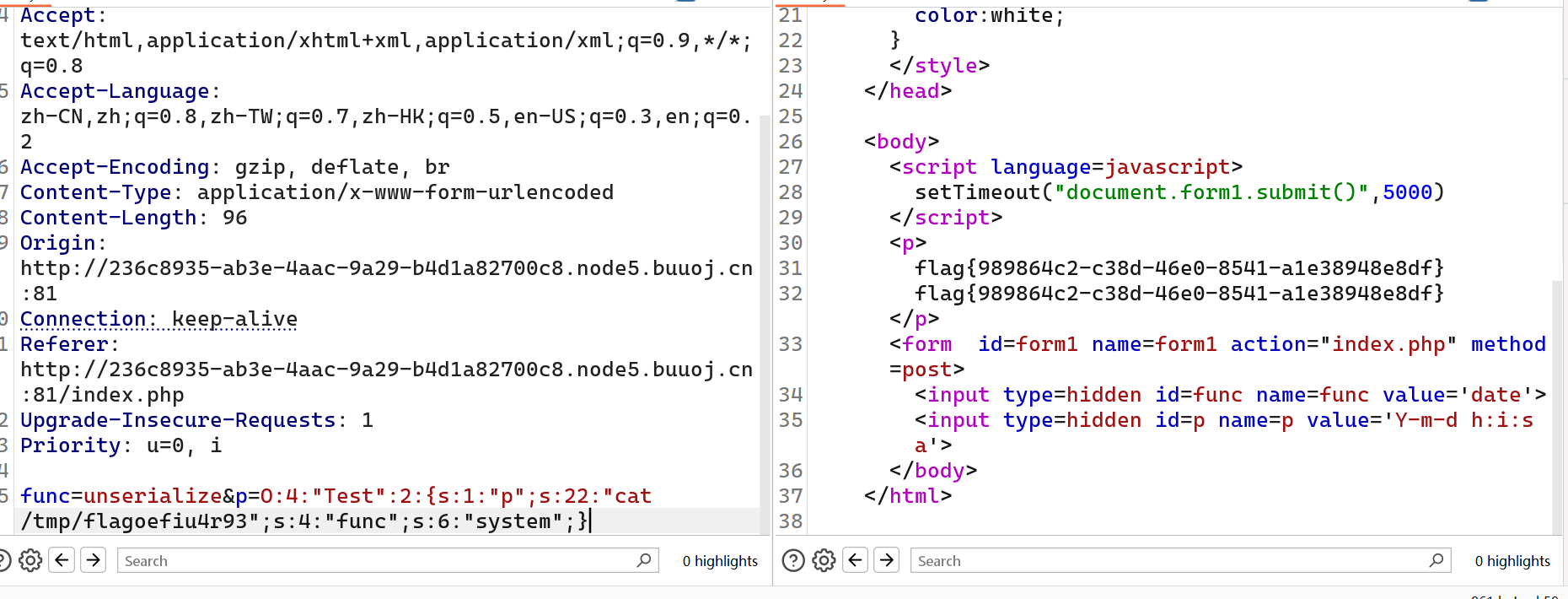
Task: Click the flag text on line 32
Action: (x=1179, y=294)
